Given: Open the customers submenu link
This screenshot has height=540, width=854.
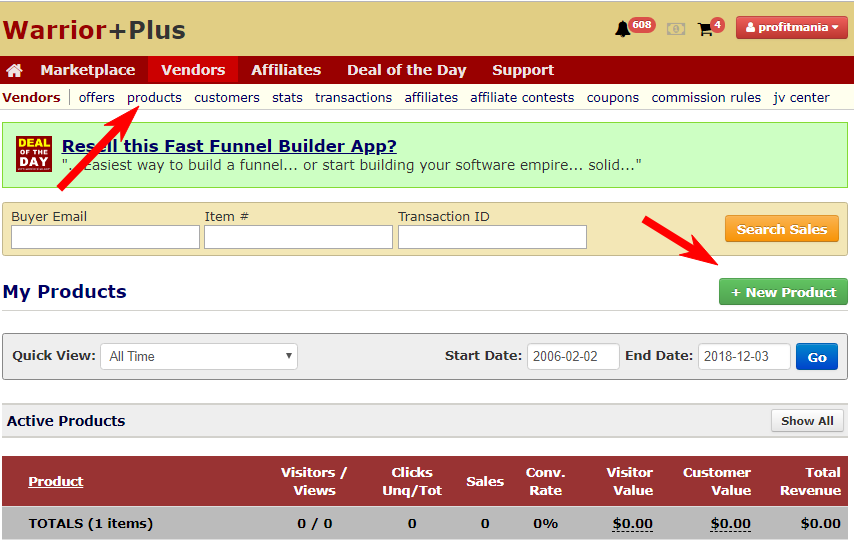Looking at the screenshot, I should point(227,98).
